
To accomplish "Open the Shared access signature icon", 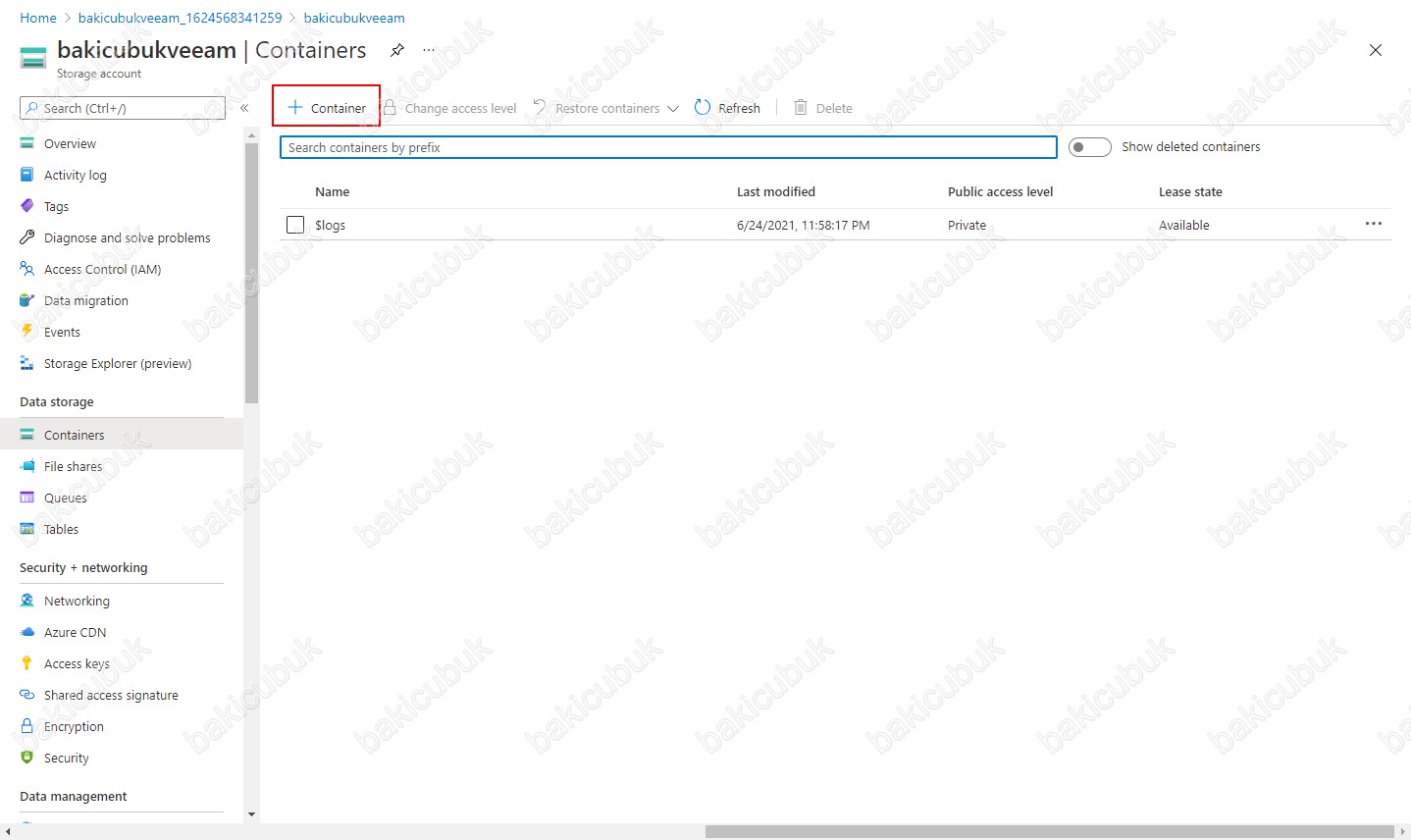I will point(27,695).
